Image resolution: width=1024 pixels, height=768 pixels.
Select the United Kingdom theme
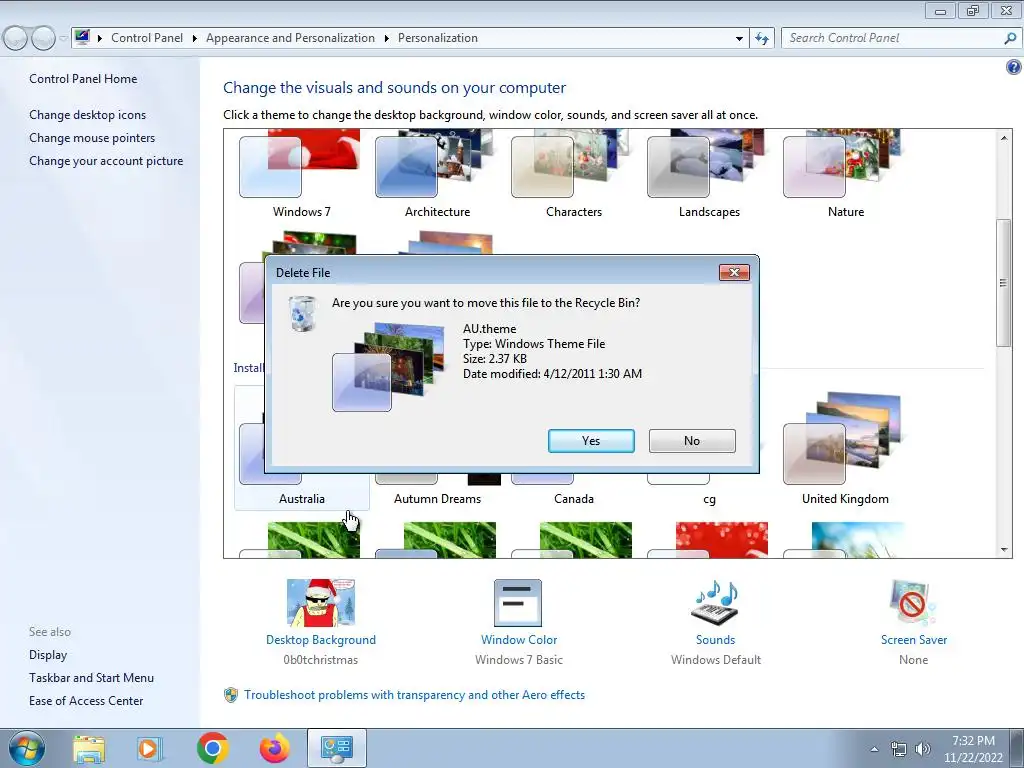(x=845, y=448)
